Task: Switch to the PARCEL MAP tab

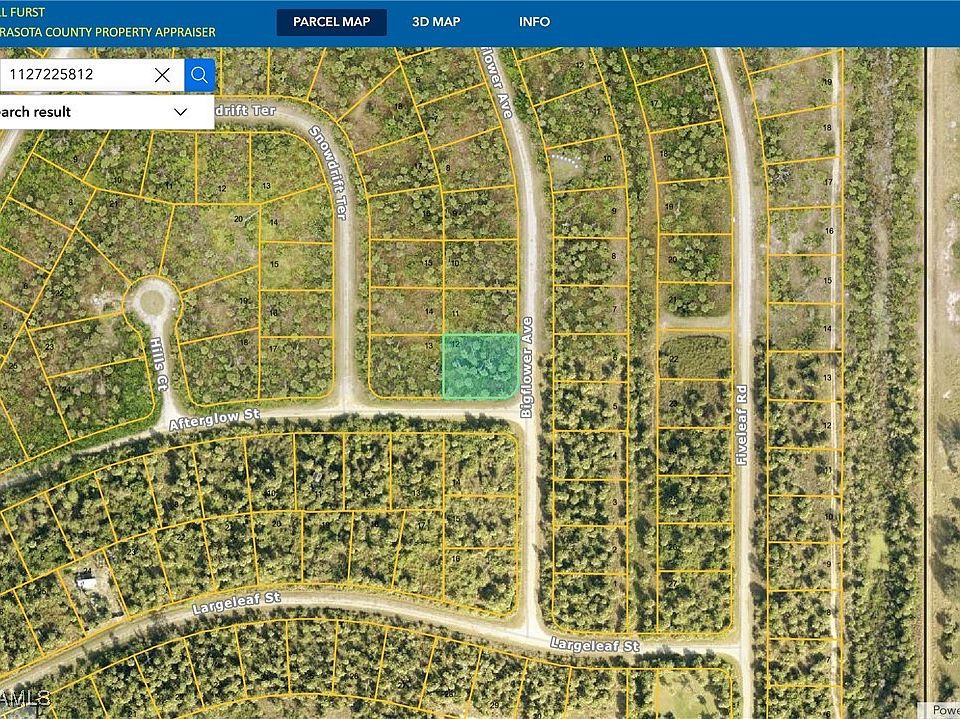Action: (x=331, y=22)
